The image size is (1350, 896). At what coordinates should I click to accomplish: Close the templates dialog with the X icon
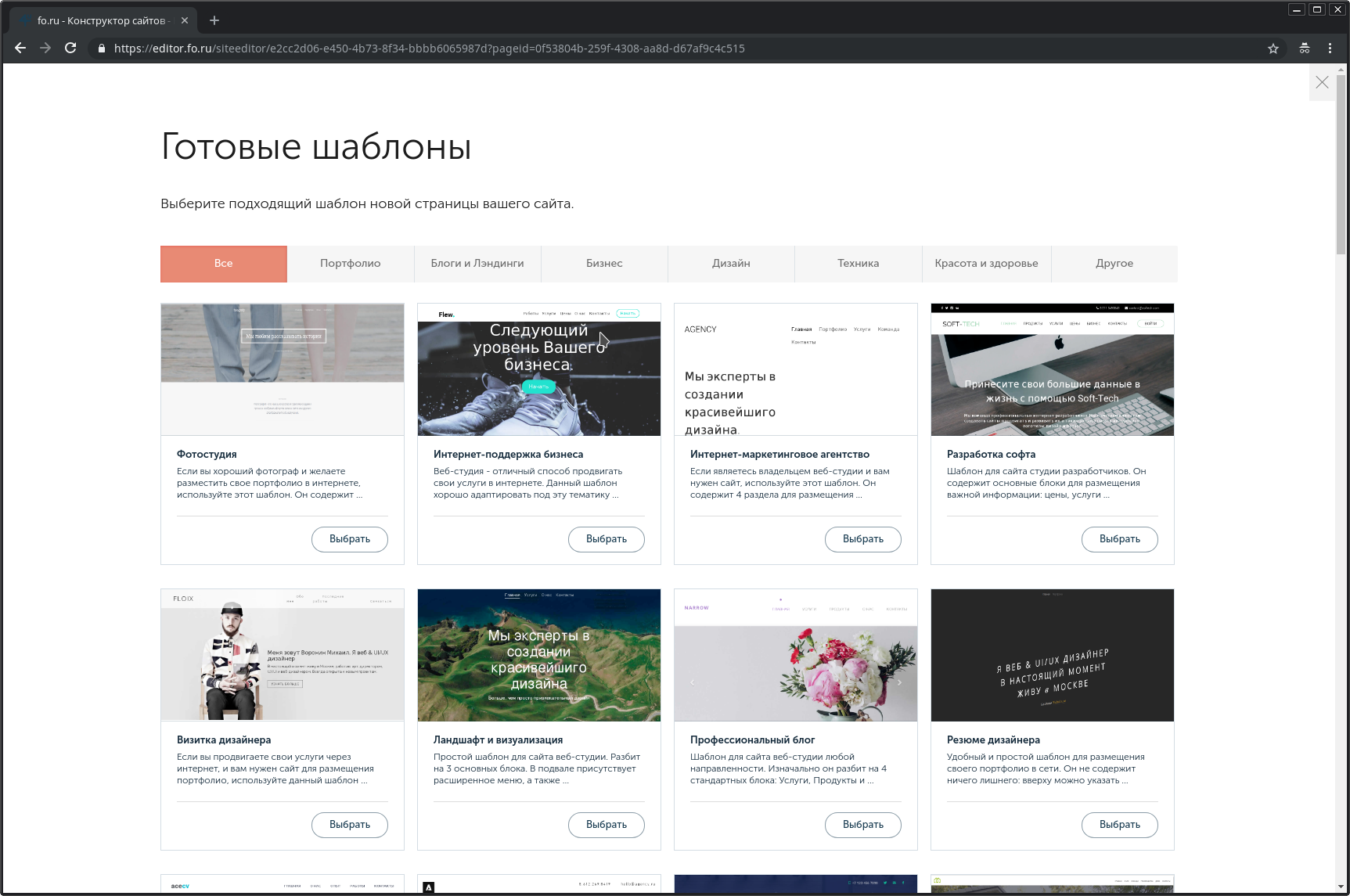tap(1322, 82)
